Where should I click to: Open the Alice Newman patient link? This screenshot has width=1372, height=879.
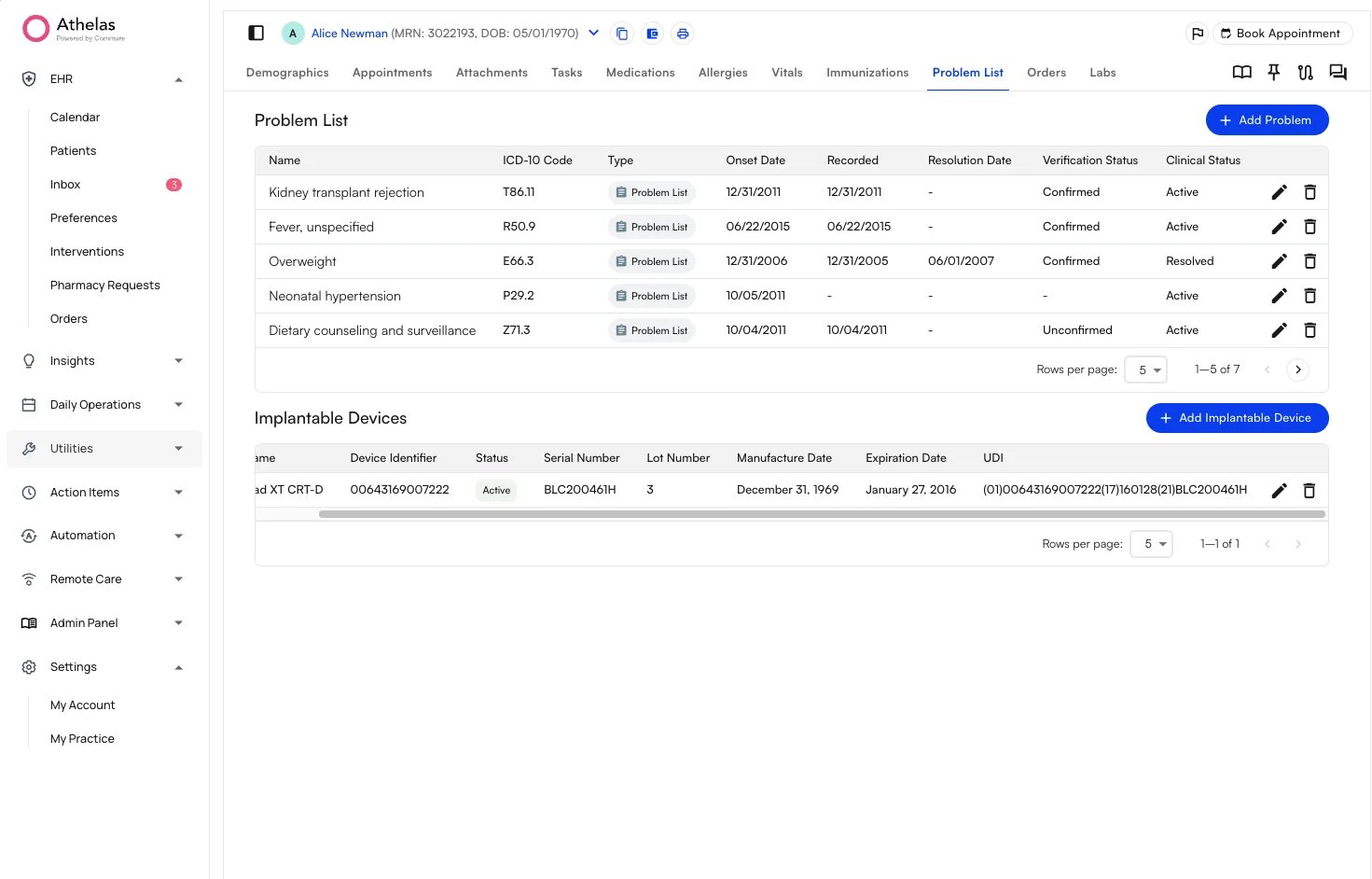point(350,34)
